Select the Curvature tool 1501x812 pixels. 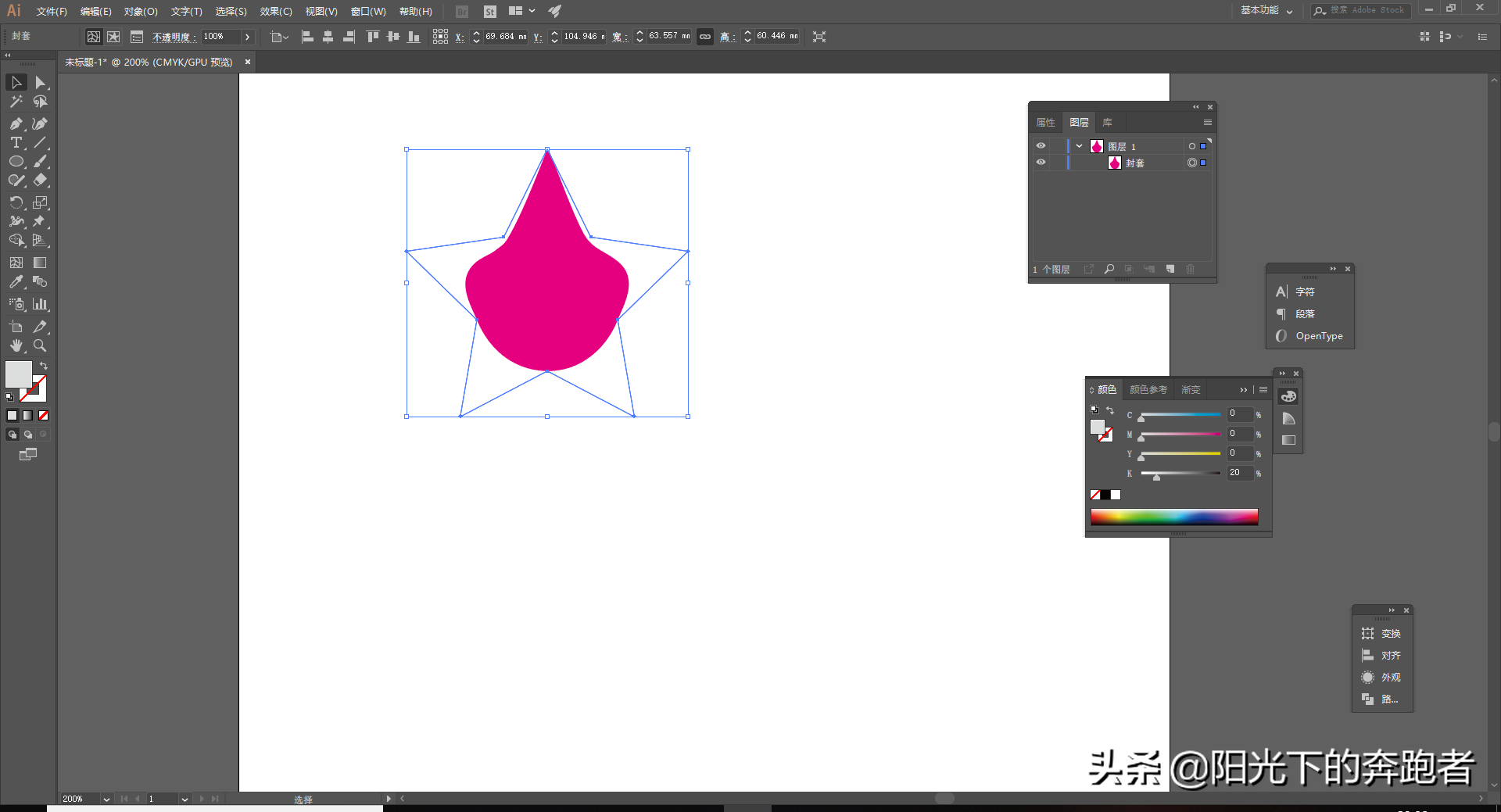coord(40,123)
